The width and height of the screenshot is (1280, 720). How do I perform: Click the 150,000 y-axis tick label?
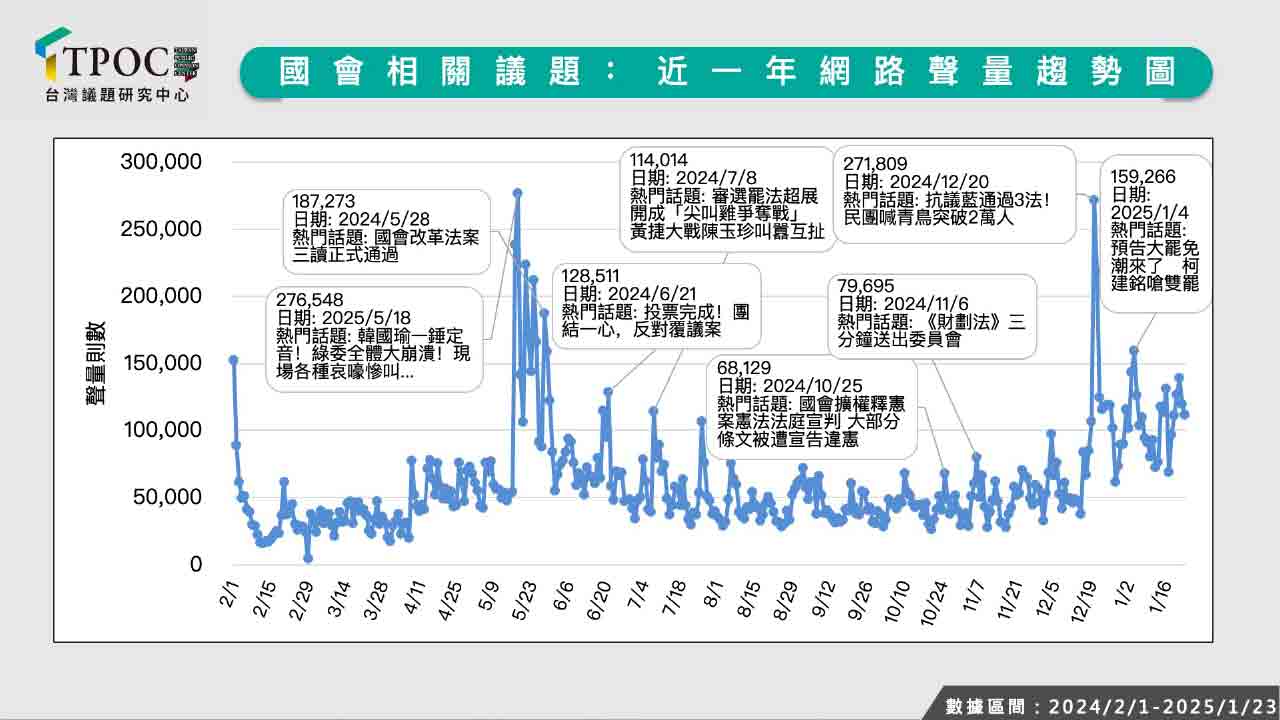point(160,363)
